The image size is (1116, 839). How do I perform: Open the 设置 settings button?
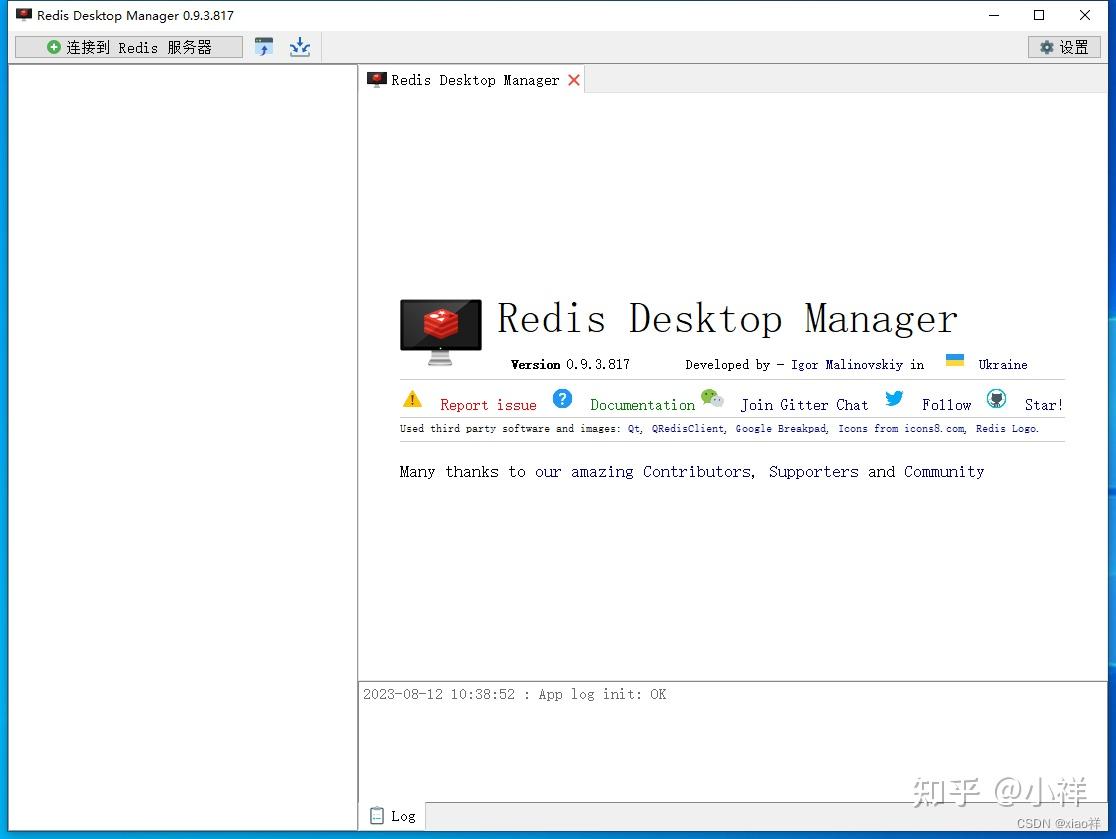tap(1063, 46)
